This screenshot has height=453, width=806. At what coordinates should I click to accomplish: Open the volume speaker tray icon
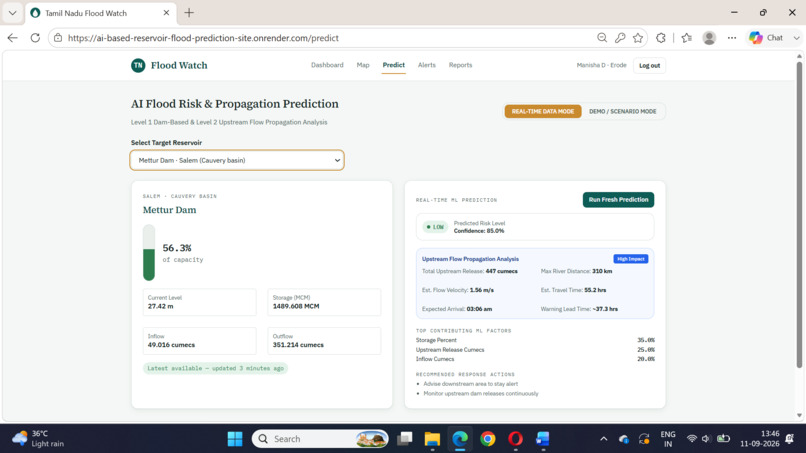[x=706, y=439]
